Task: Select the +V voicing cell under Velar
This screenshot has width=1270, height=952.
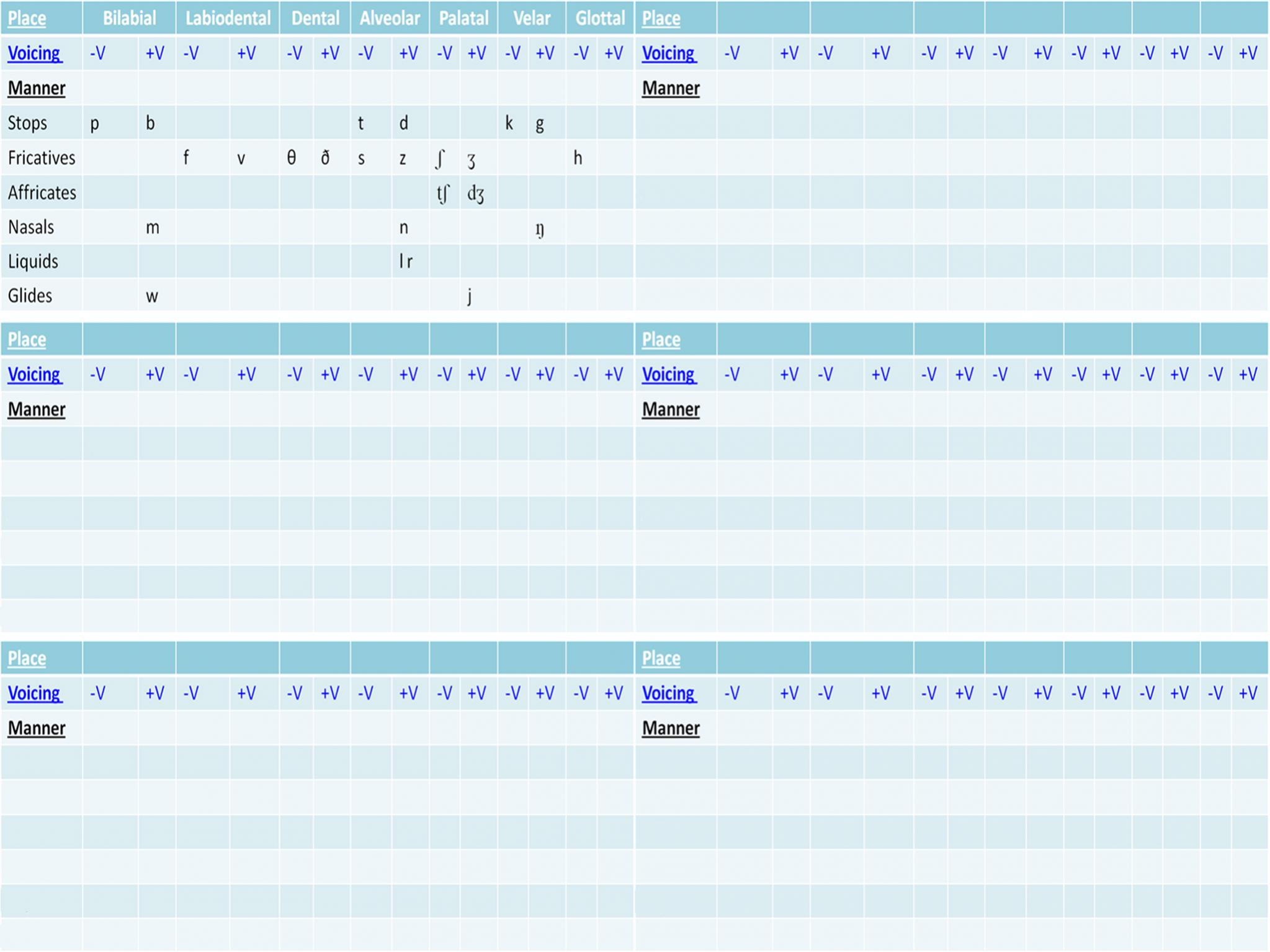Action: click(547, 53)
